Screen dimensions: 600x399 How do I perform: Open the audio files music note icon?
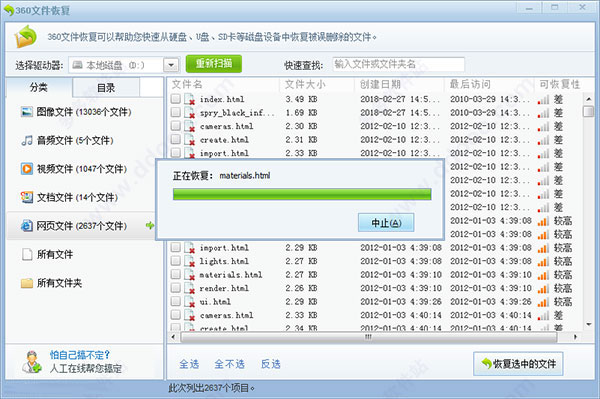pyautogui.click(x=27, y=140)
